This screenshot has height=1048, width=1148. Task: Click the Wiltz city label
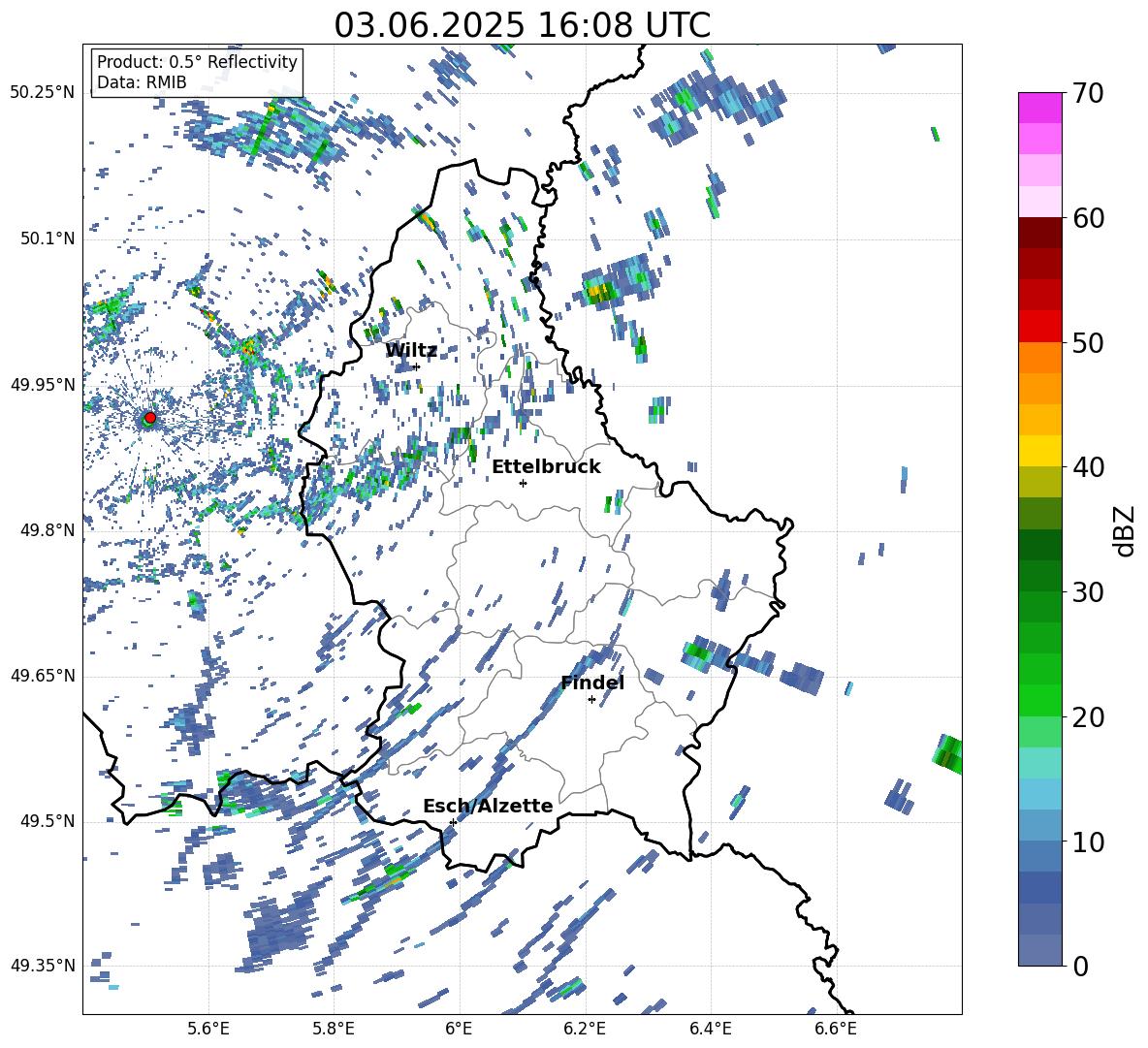[x=411, y=351]
